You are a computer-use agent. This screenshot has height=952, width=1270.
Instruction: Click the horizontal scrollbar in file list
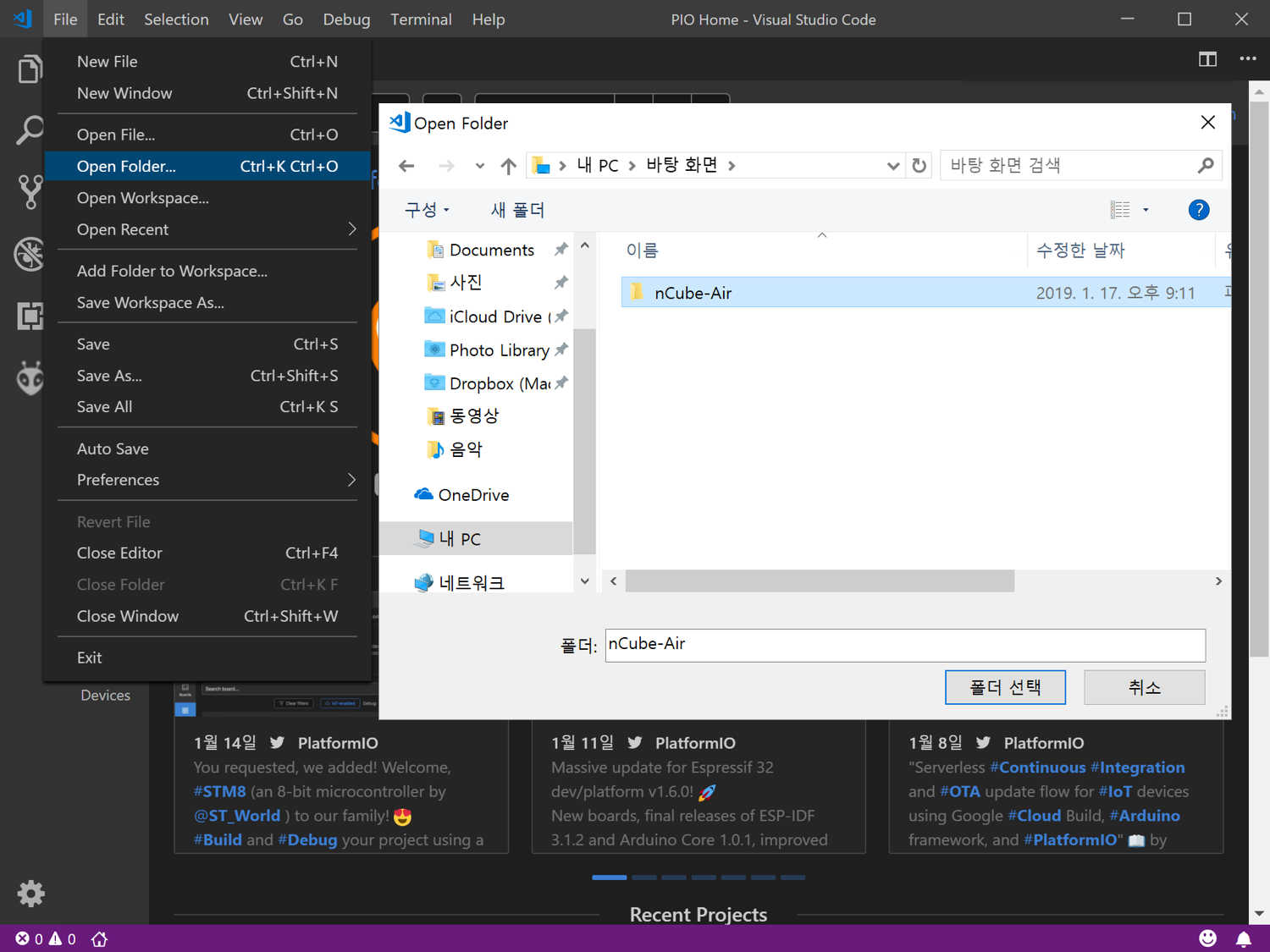tap(820, 581)
